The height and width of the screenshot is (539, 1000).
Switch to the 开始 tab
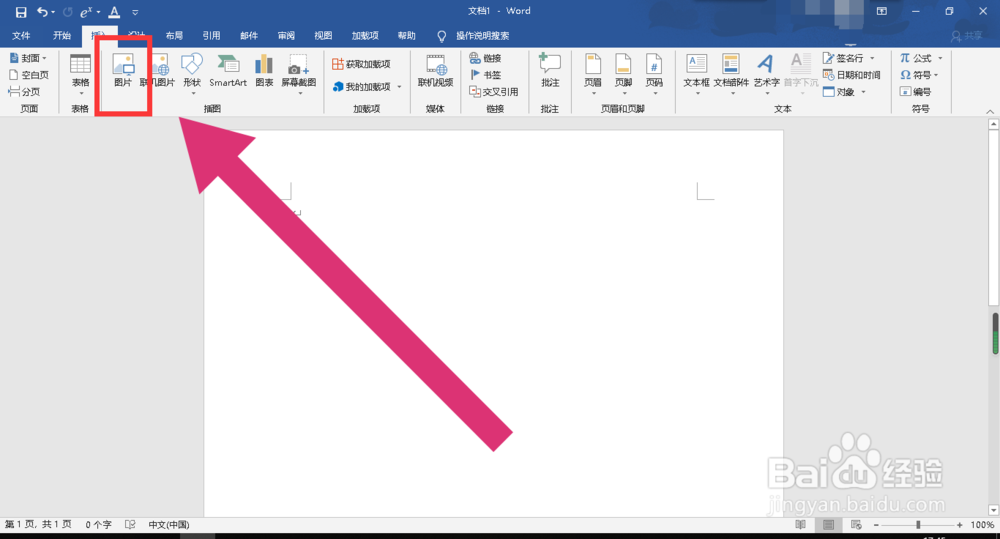62,36
